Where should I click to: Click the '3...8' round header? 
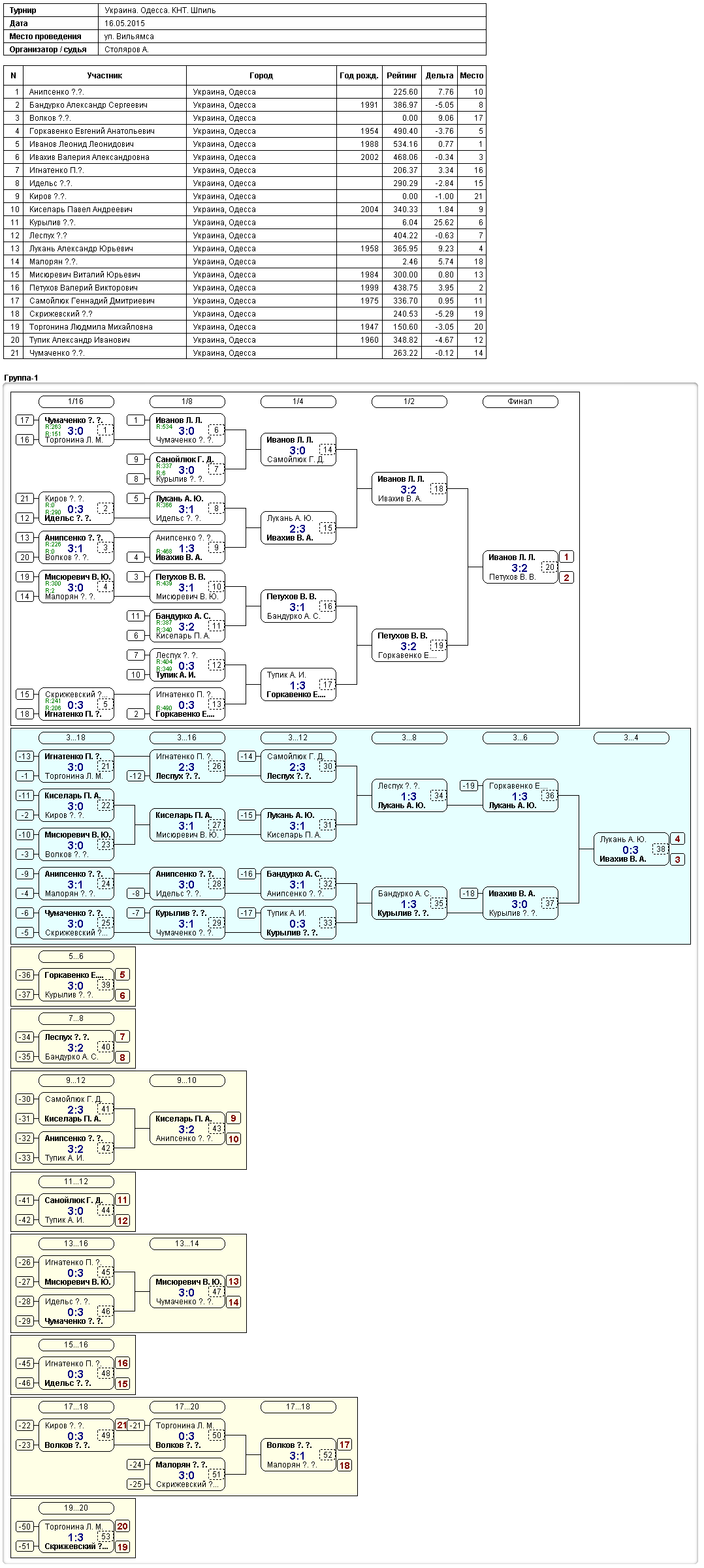[409, 738]
